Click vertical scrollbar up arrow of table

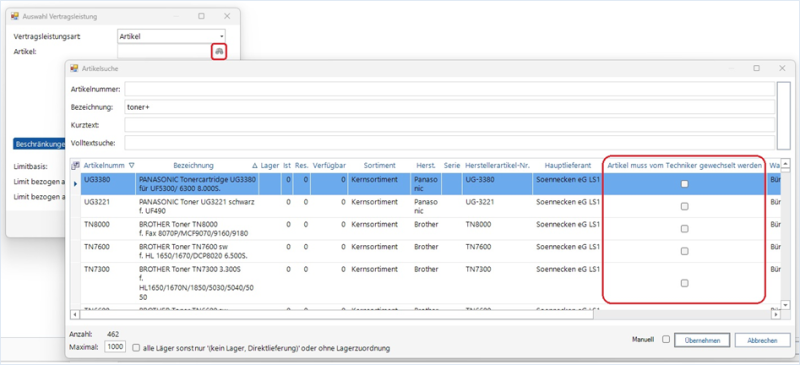point(786,163)
